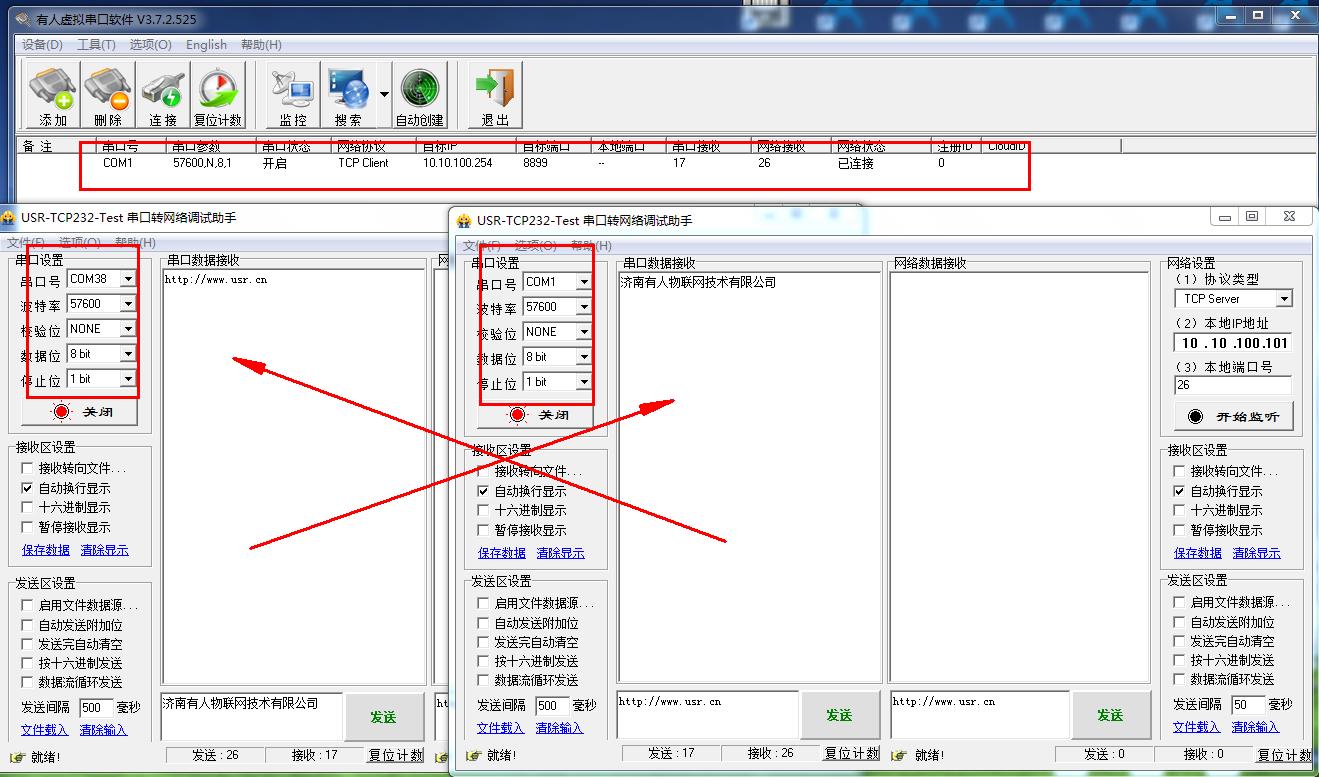Click the 复位计数 reset counter toolbar icon
This screenshot has width=1319, height=777.
coord(218,96)
